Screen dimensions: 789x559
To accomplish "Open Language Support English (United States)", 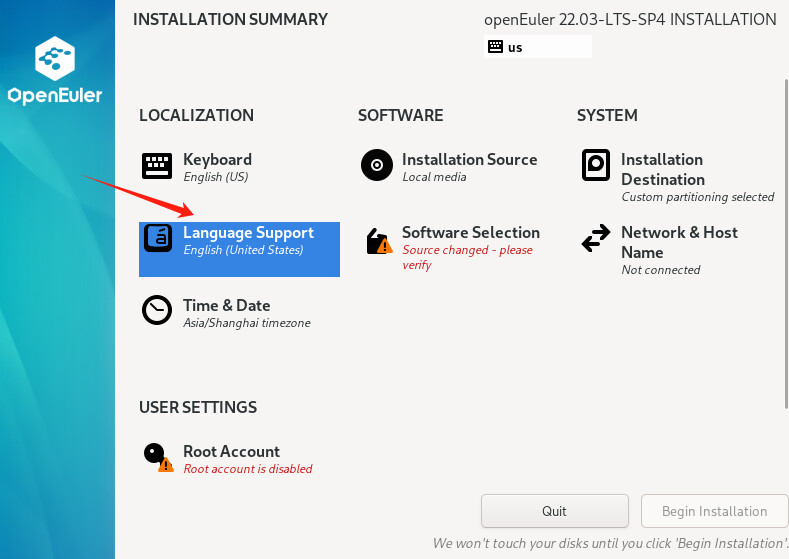I will pos(244,250).
